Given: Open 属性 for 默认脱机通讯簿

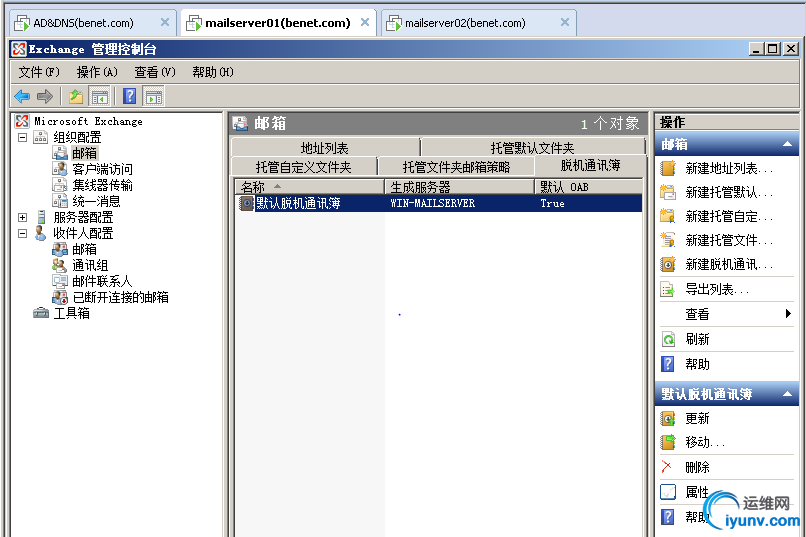Looking at the screenshot, I should coord(698,492).
